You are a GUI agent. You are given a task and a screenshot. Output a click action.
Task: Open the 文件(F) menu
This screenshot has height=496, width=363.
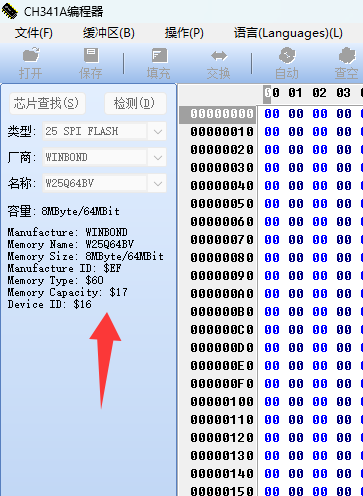34,33
